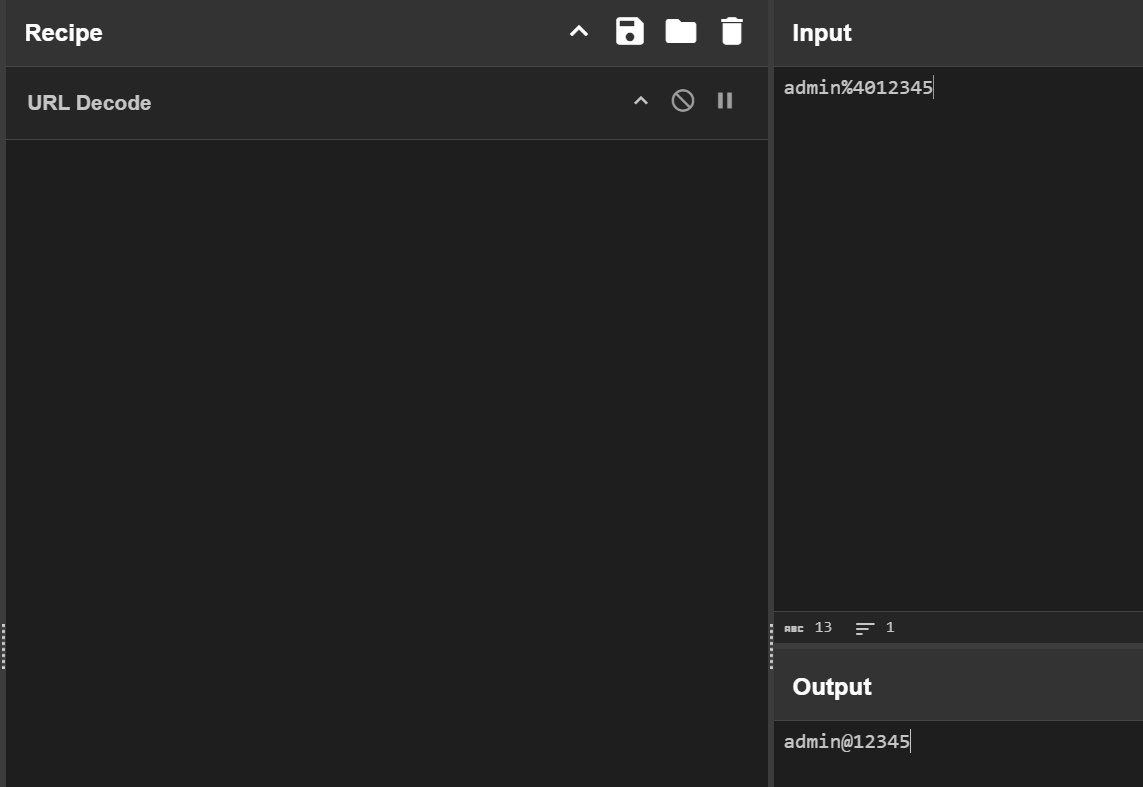The width and height of the screenshot is (1143, 787).
Task: Collapse the URL Decode operation
Action: 641,101
